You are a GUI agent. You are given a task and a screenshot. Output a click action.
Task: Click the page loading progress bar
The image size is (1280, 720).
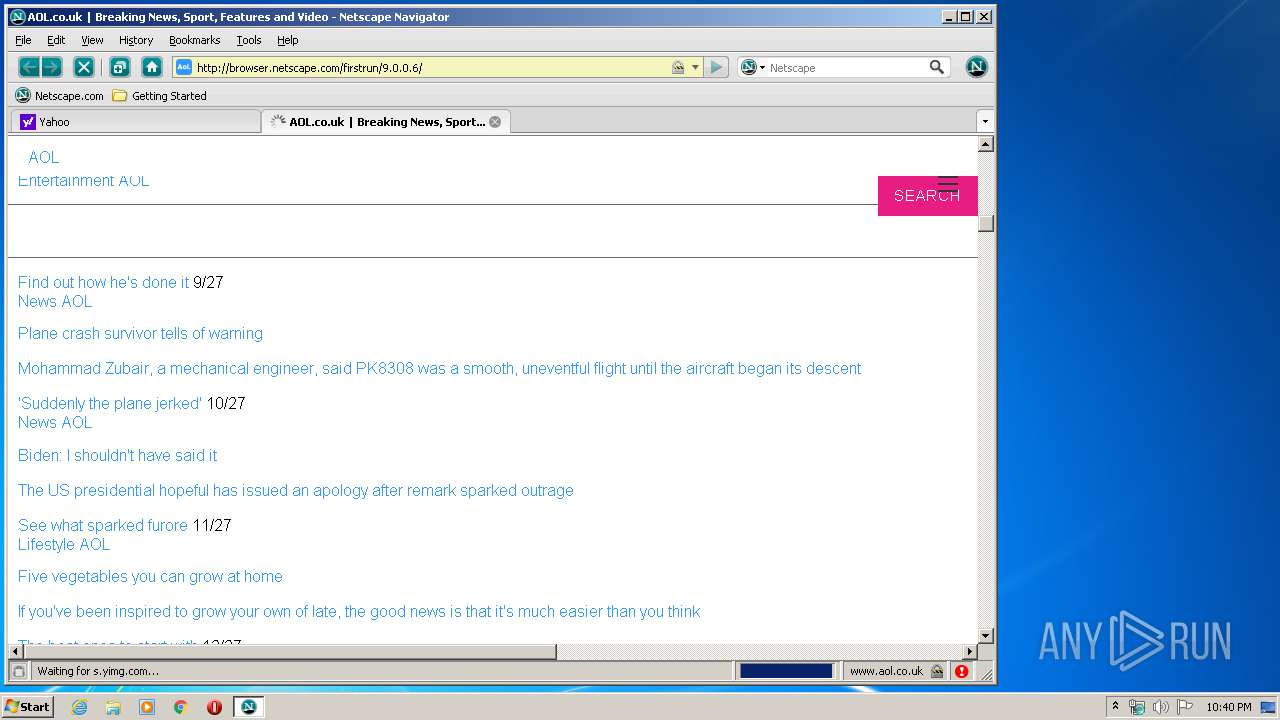coord(786,671)
